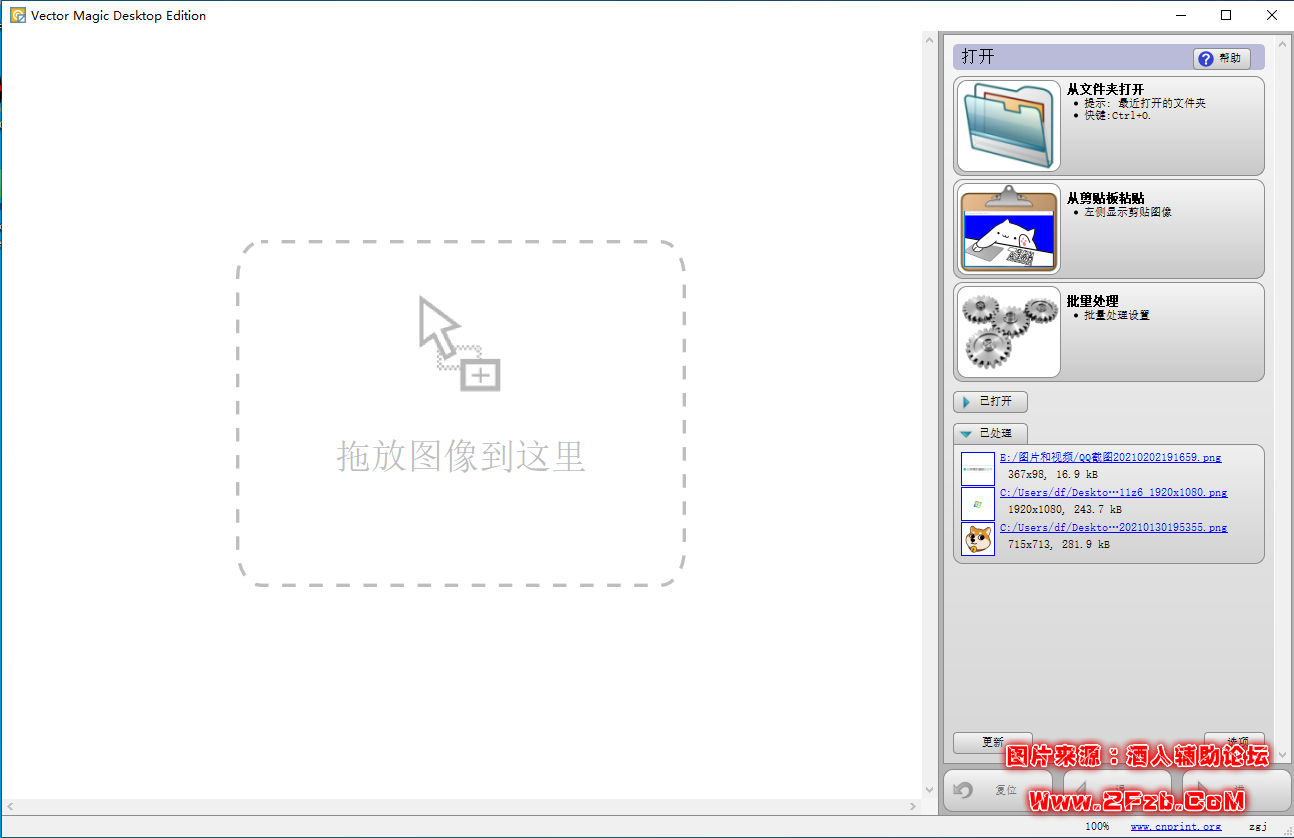Click the dog face image thumbnail
The image size is (1294, 838).
point(977,539)
